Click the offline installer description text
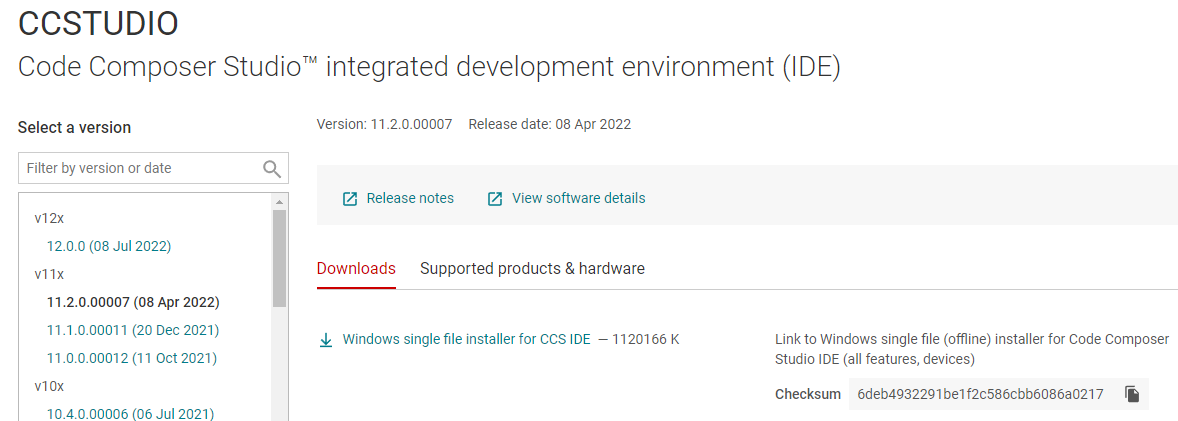The width and height of the screenshot is (1178, 421). (x=972, y=349)
